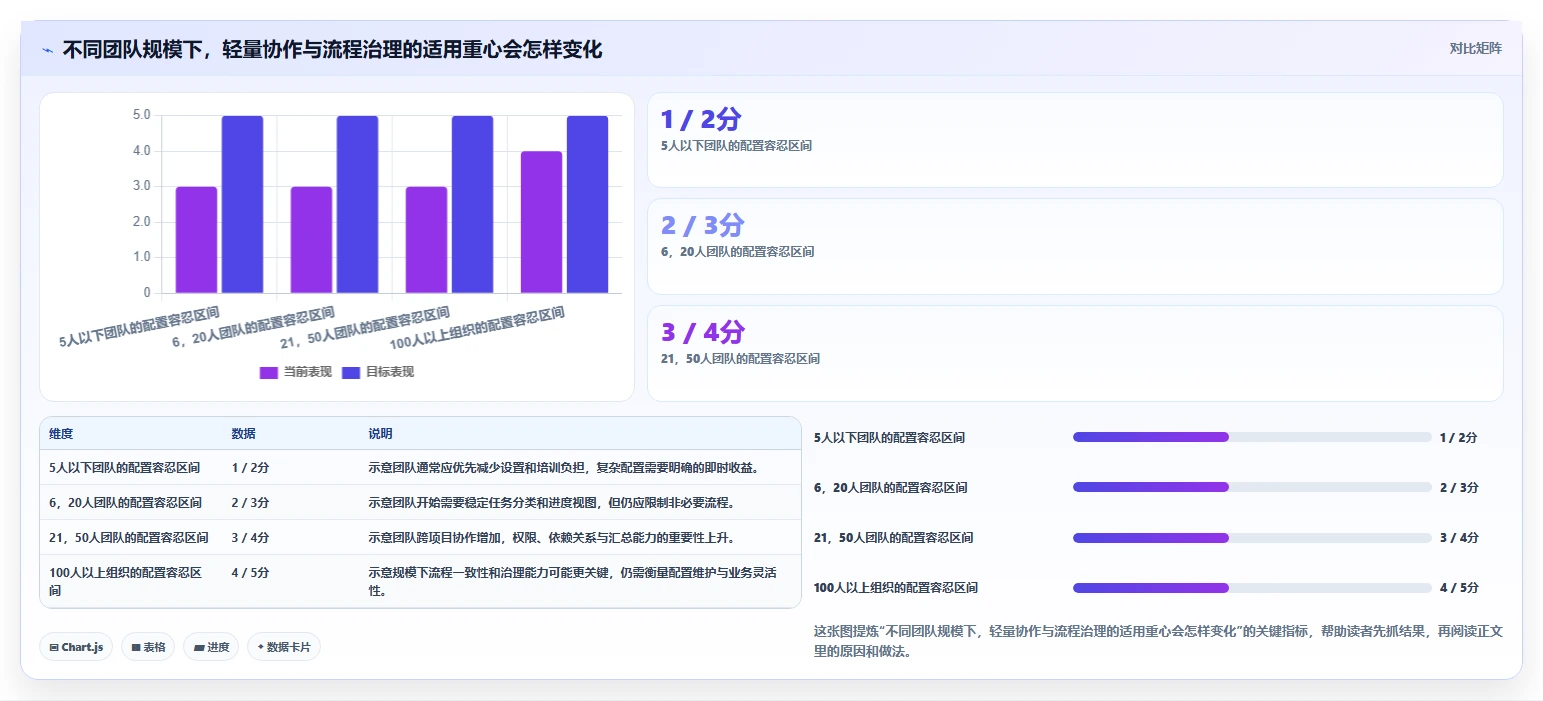Click the 4 / 5分 value in table
This screenshot has width=1543, height=701.
(x=250, y=573)
